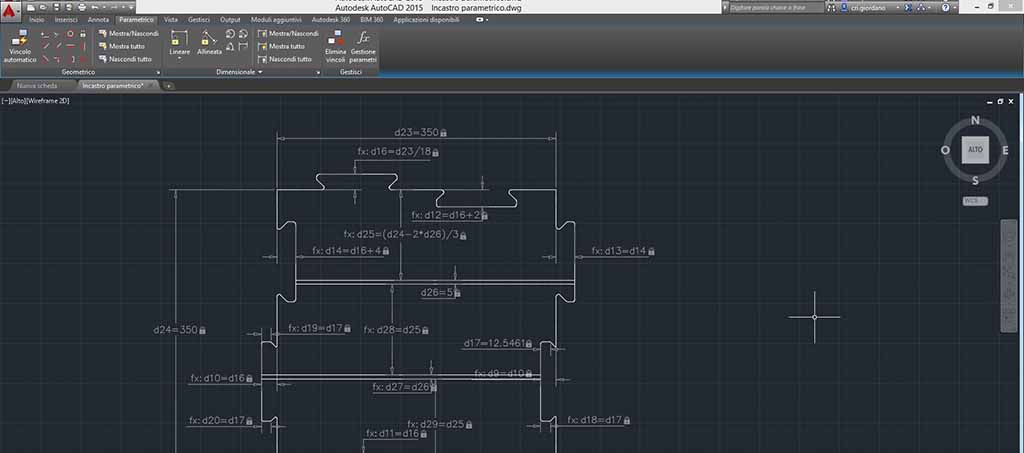The width and height of the screenshot is (1024, 453).
Task: Click the ALTO face of the ViewCube
Action: tap(975, 150)
